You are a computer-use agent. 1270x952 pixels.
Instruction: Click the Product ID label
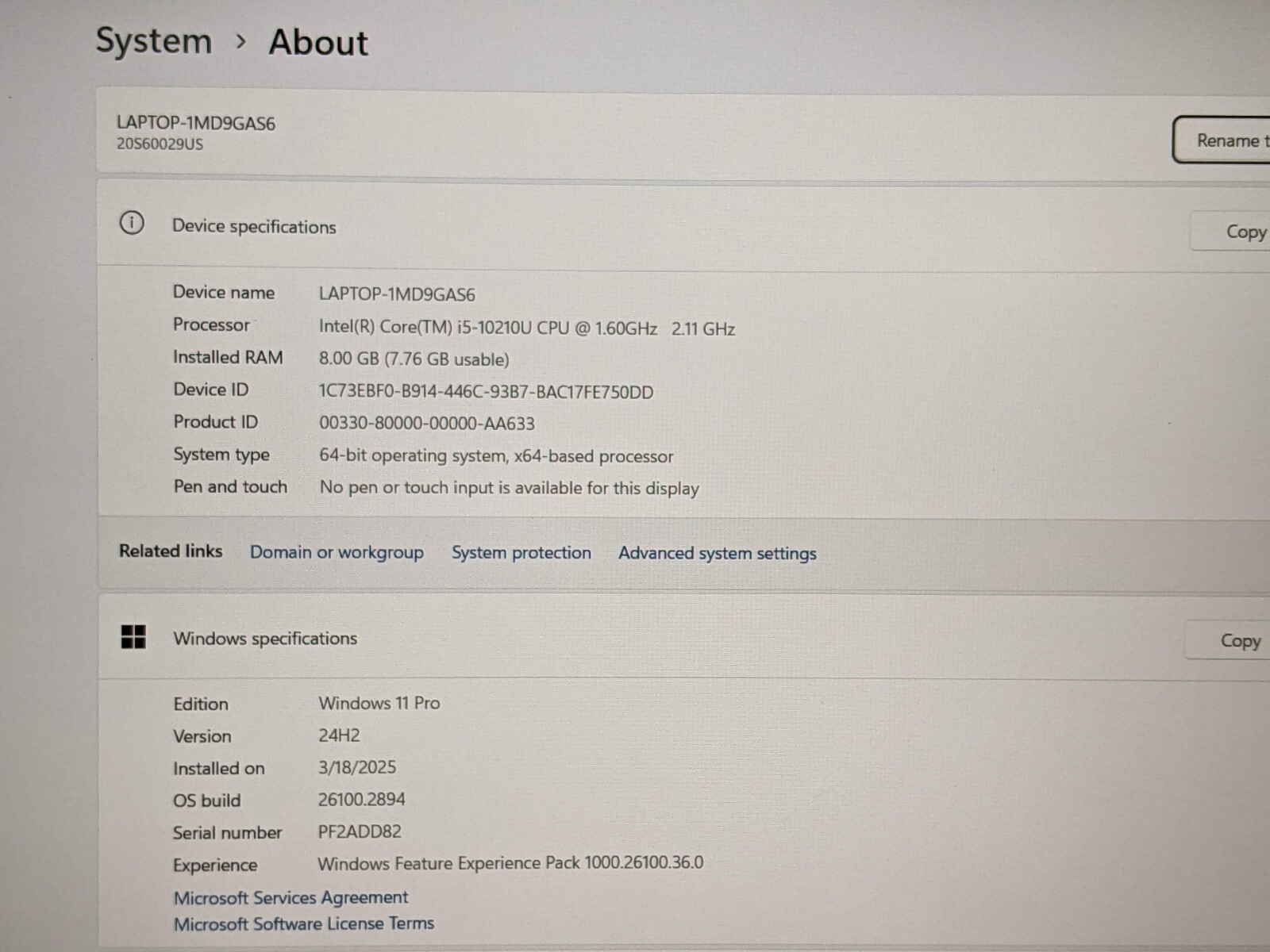coord(216,422)
